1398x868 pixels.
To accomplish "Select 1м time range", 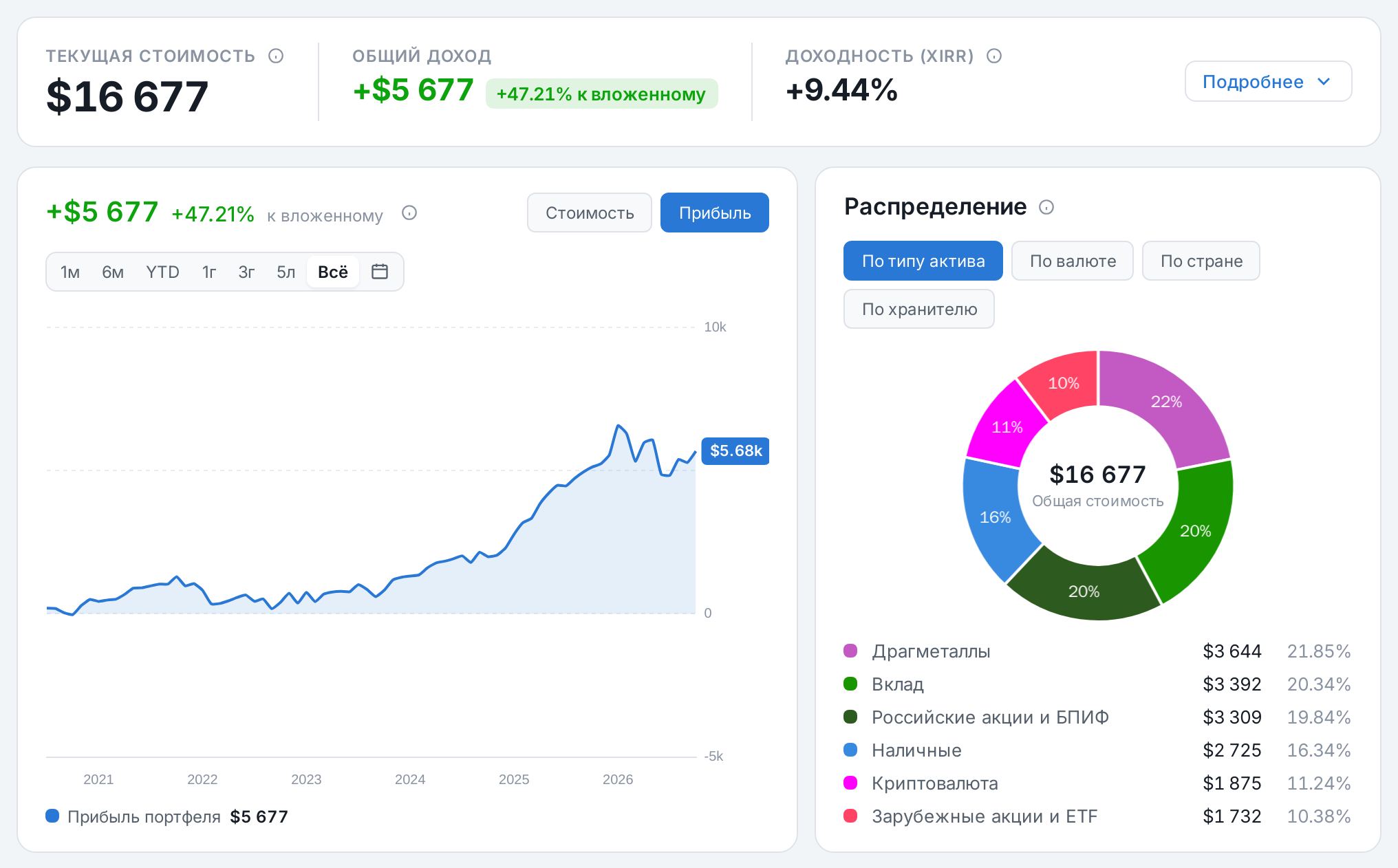I will [70, 272].
